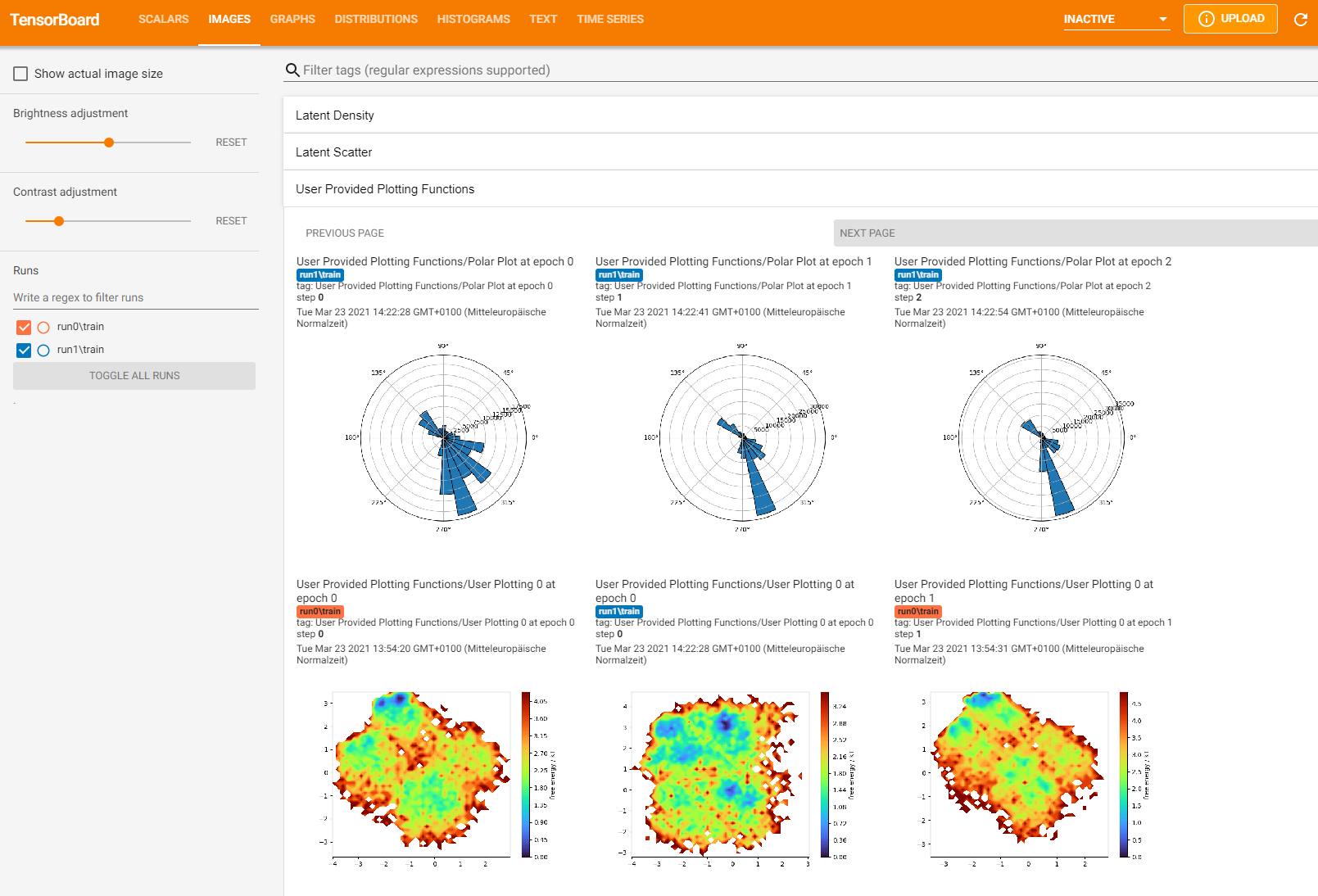
Task: Uncheck the run1\train checkbox
Action: [24, 351]
